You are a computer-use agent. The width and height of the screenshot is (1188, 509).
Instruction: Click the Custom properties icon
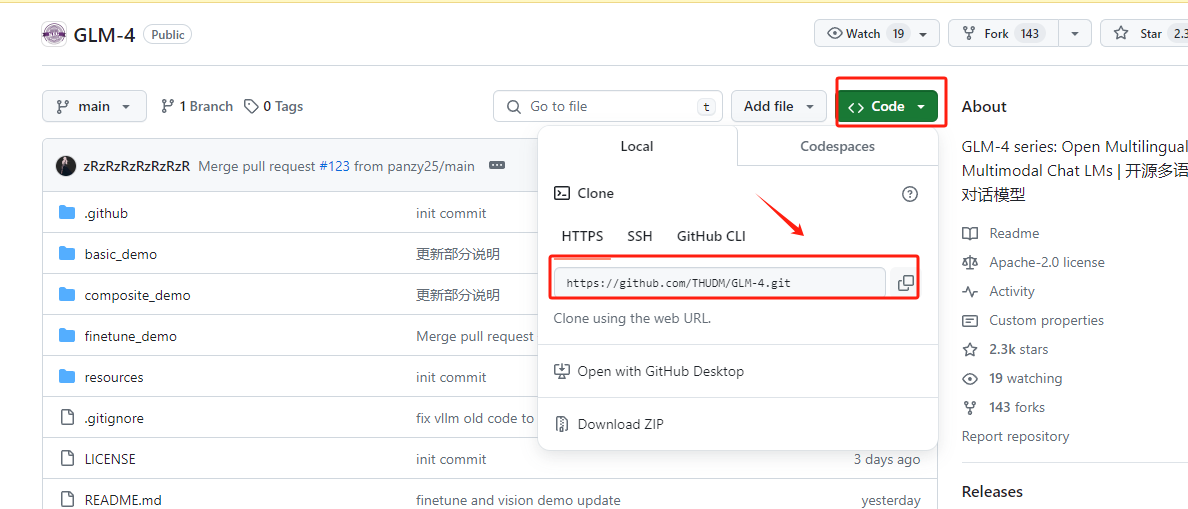coord(970,320)
